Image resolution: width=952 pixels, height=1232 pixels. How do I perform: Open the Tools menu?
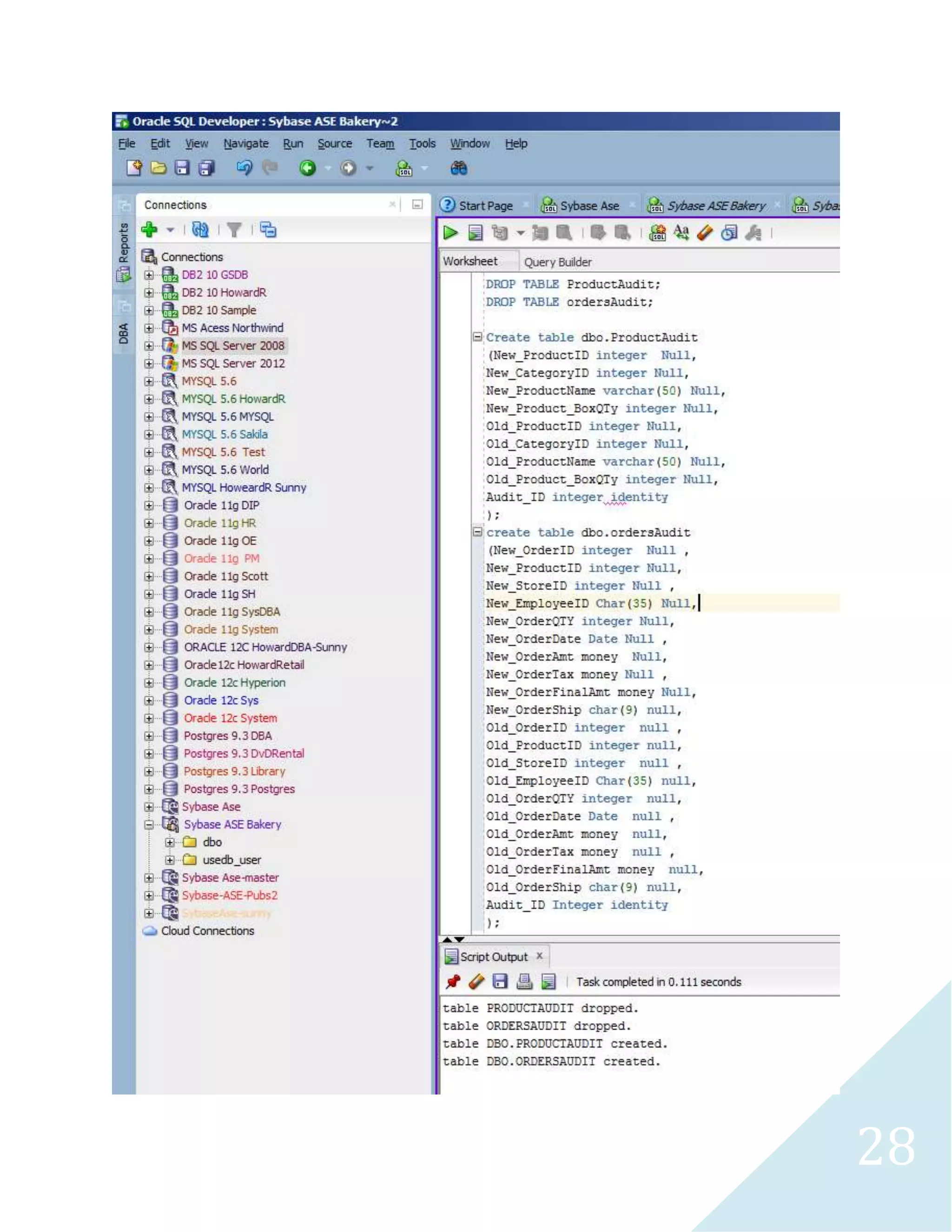[x=422, y=144]
